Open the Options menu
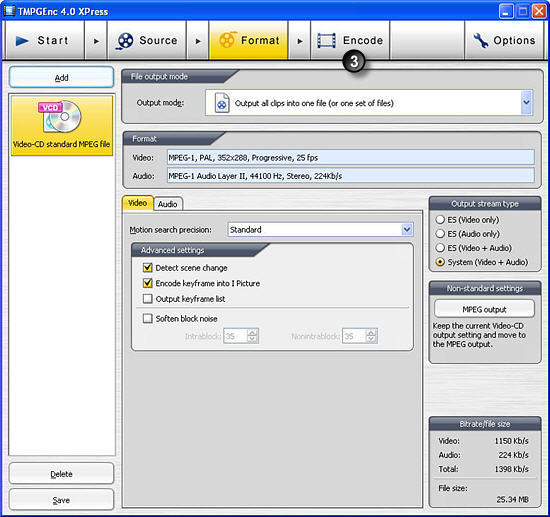This screenshot has height=517, width=550. coord(504,40)
